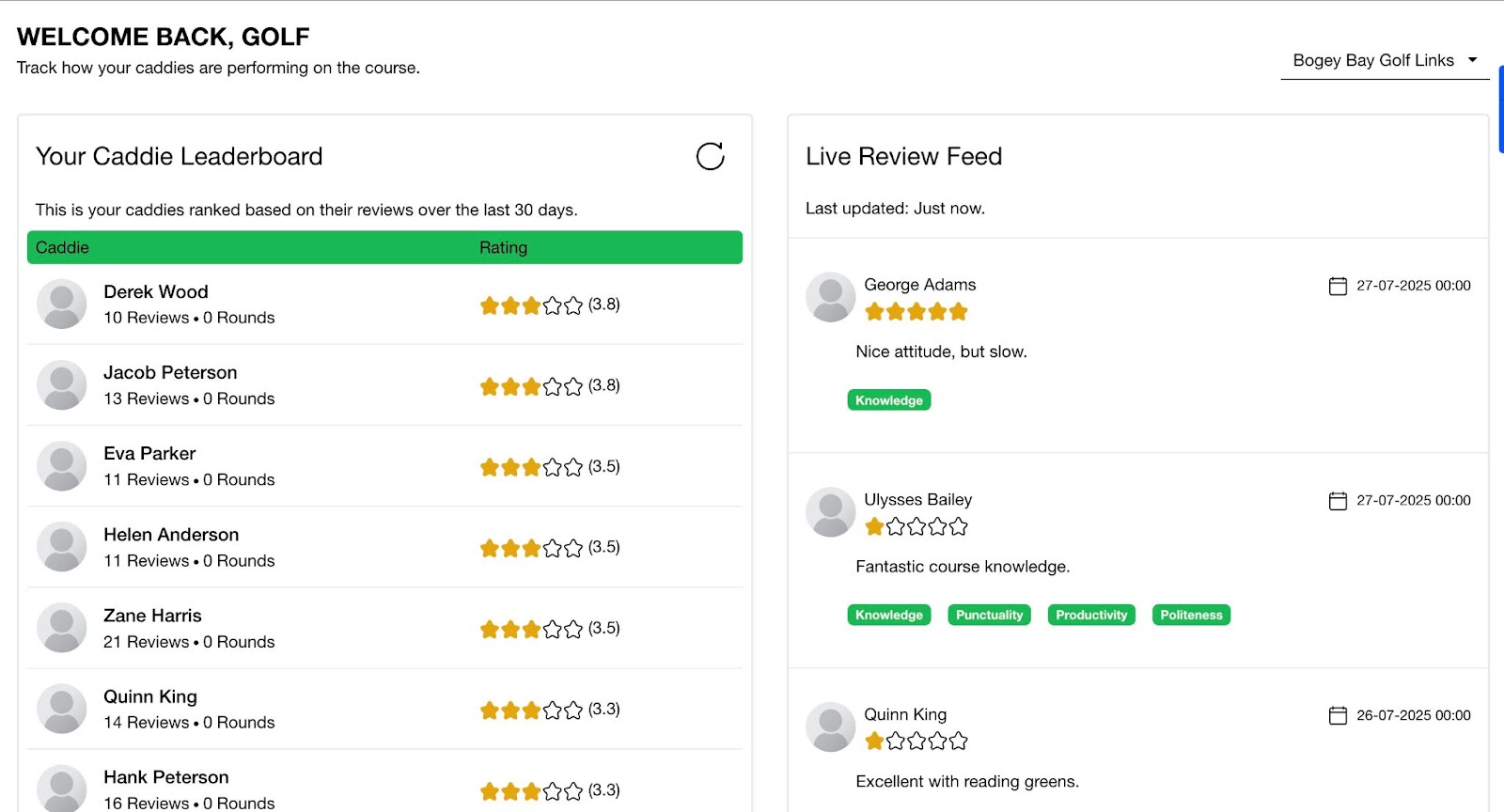1504x812 pixels.
Task: Click Derek Wood's avatar icon
Action: tap(61, 304)
